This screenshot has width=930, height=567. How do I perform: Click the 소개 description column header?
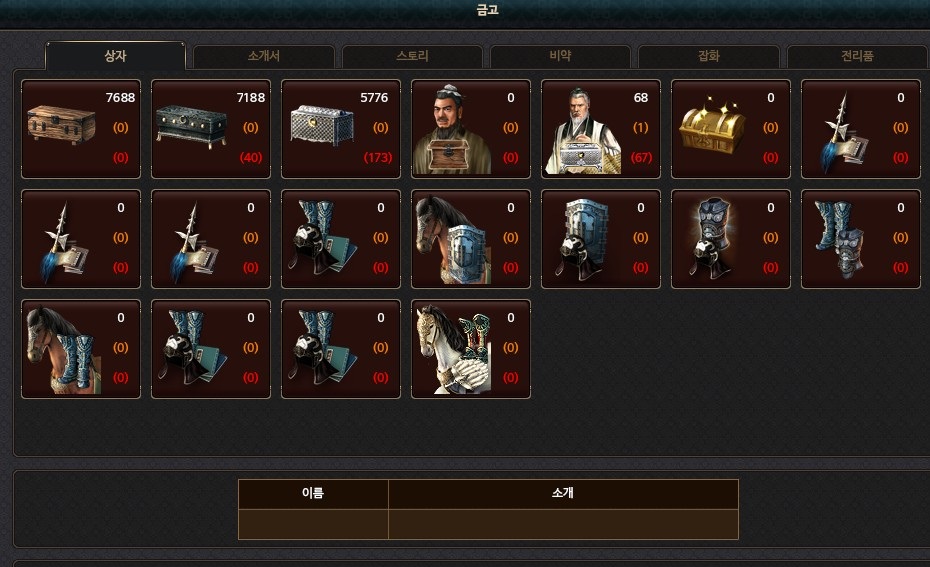click(x=563, y=493)
